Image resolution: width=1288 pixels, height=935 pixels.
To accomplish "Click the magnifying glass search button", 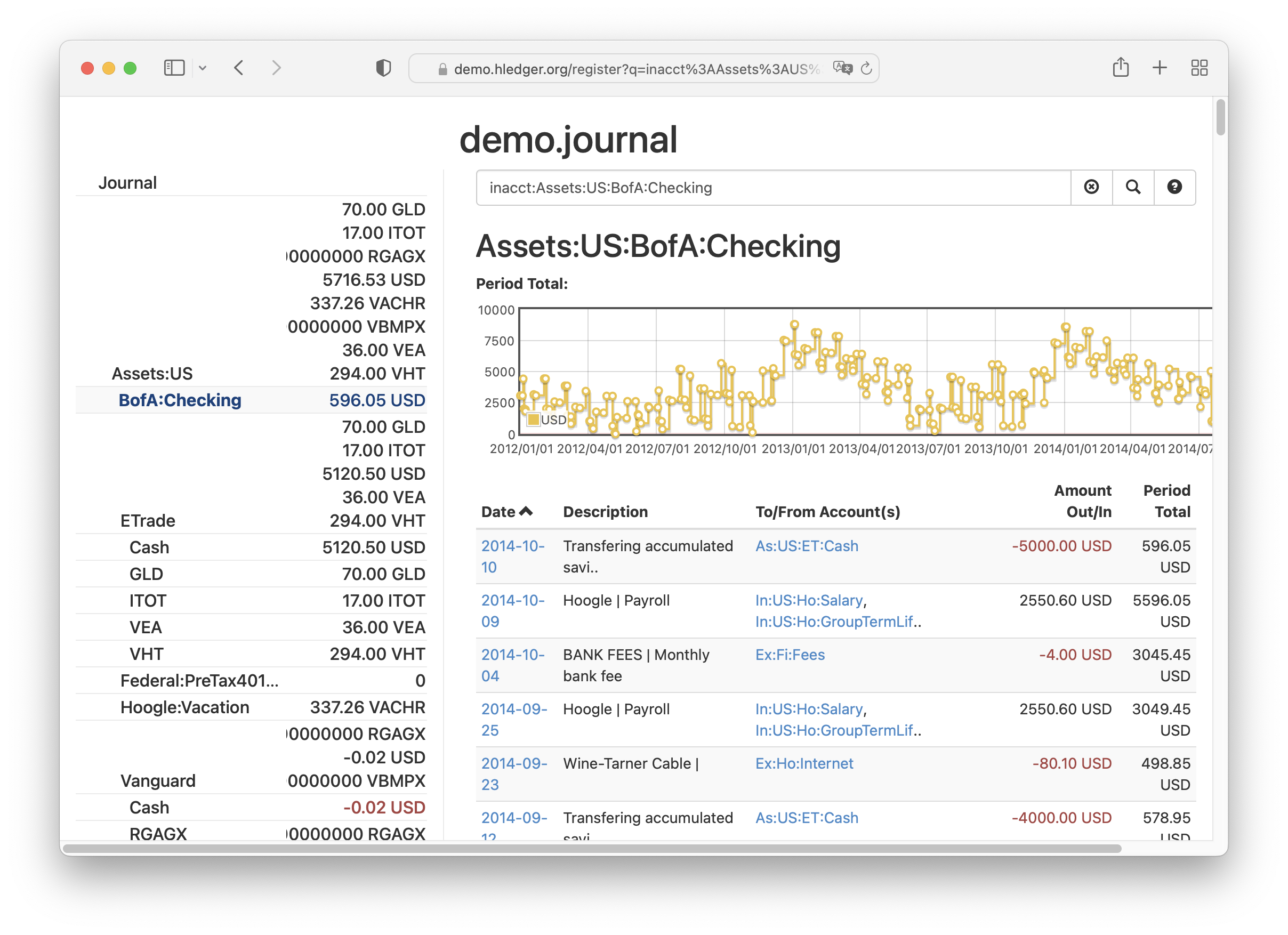I will point(1132,187).
